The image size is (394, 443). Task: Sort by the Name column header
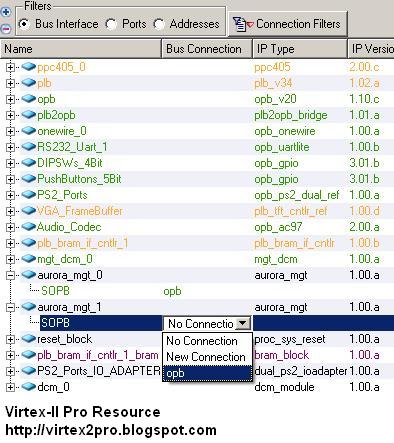point(81,49)
